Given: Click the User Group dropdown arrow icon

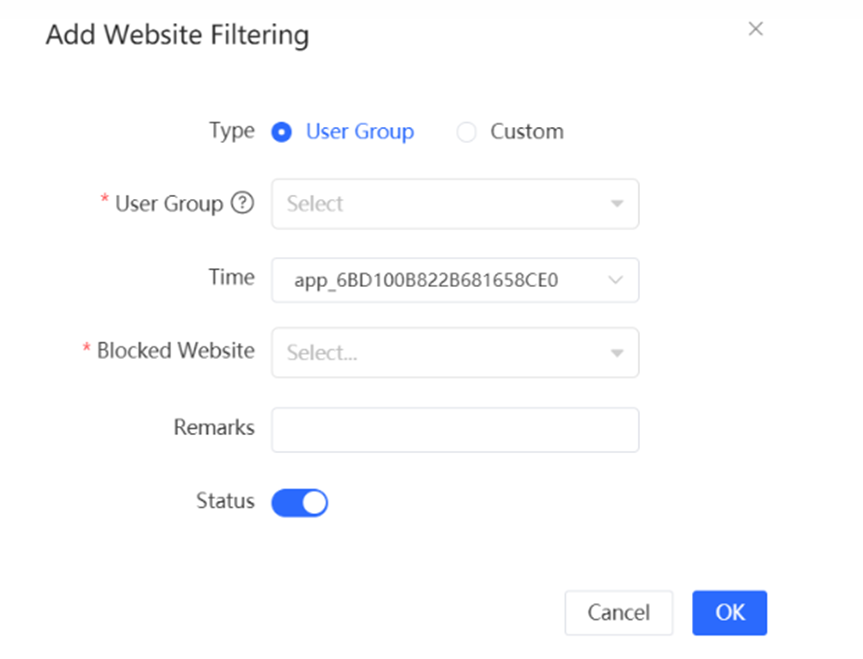Looking at the screenshot, I should click(617, 204).
